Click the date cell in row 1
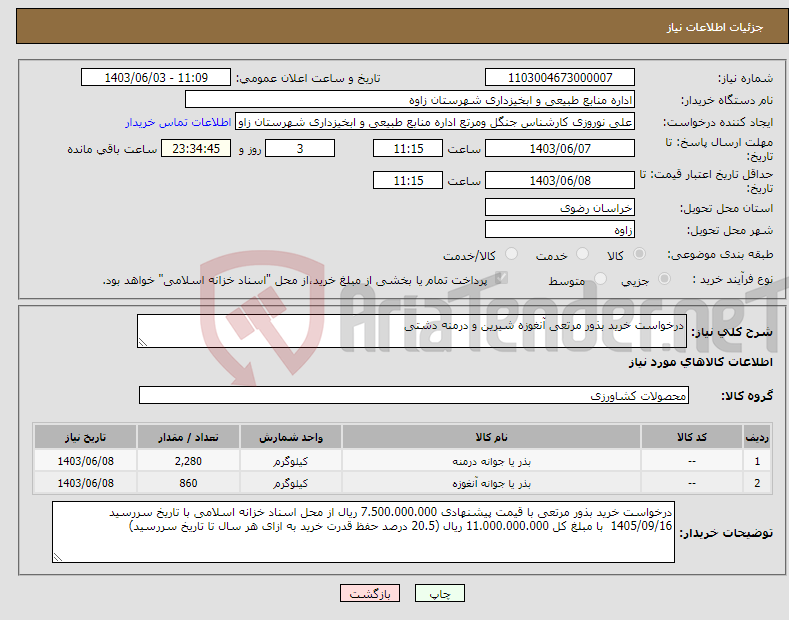This screenshot has height=620, width=789. click(85, 461)
